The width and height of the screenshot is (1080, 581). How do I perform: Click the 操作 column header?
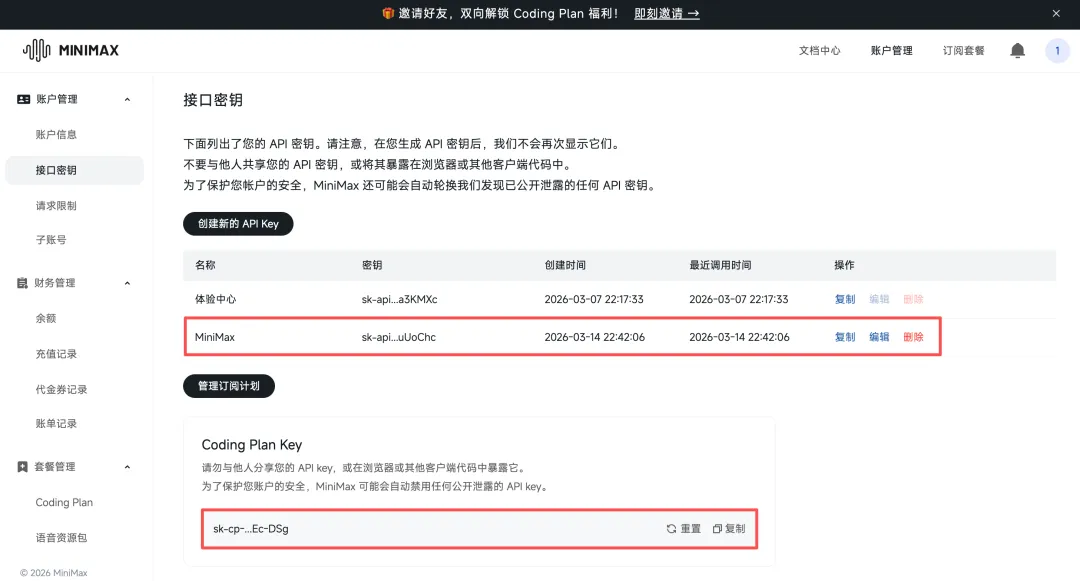point(844,265)
